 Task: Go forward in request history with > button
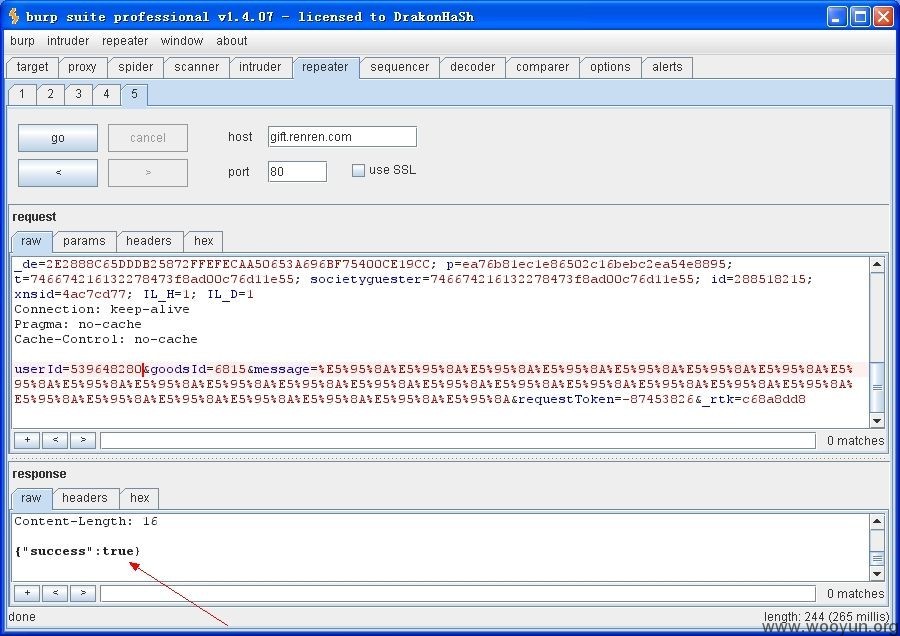tap(148, 172)
